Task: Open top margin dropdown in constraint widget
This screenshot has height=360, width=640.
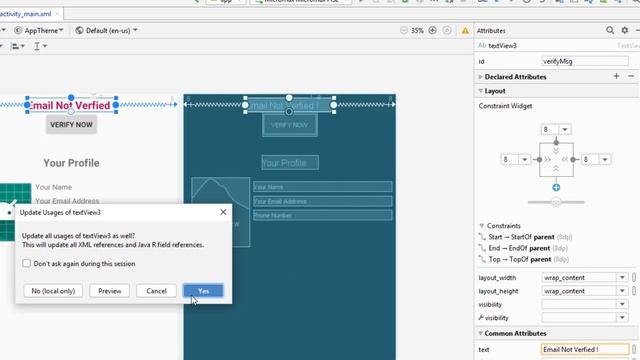Action: (x=565, y=129)
